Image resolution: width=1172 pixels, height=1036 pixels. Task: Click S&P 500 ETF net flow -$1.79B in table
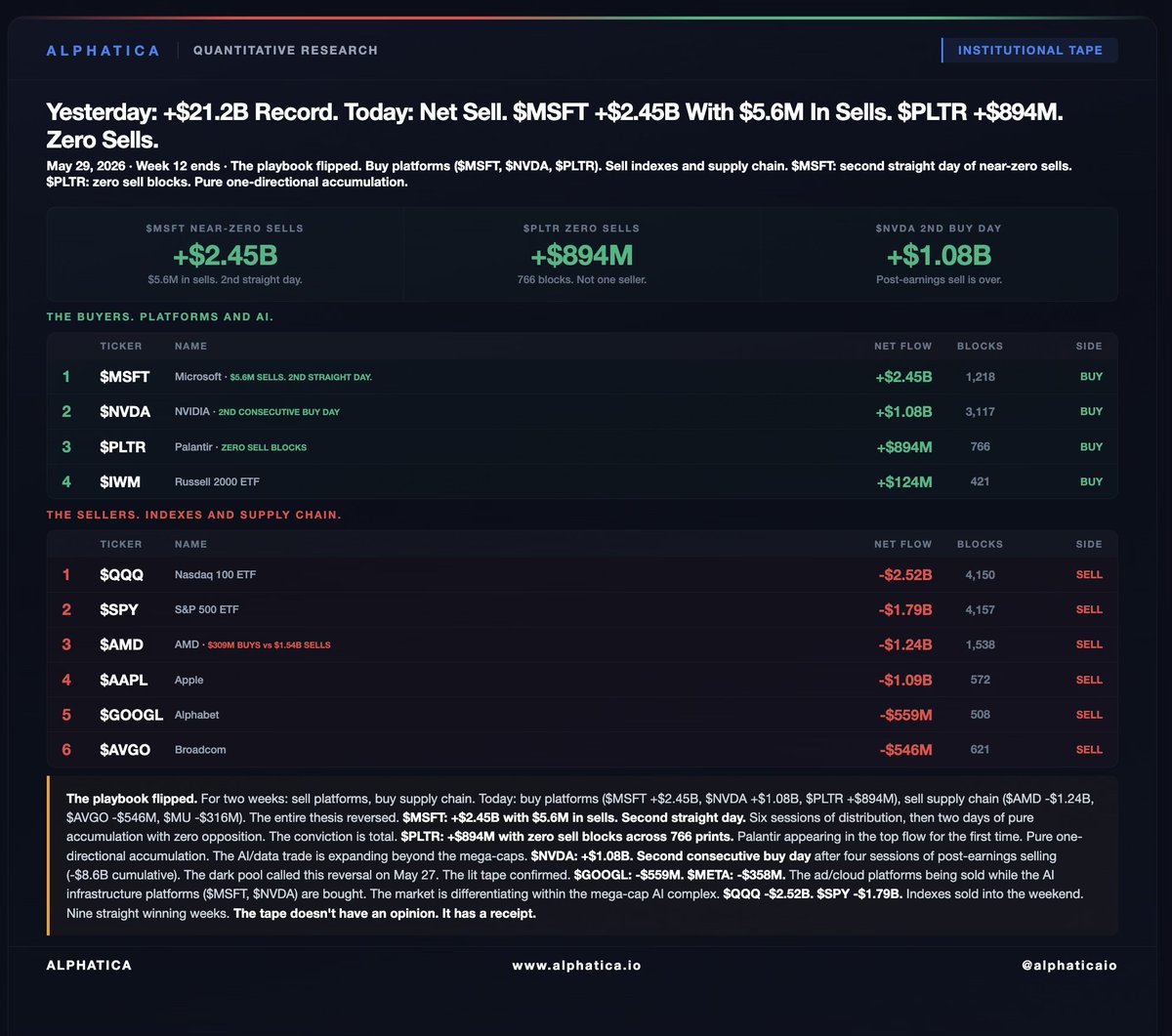tap(905, 610)
